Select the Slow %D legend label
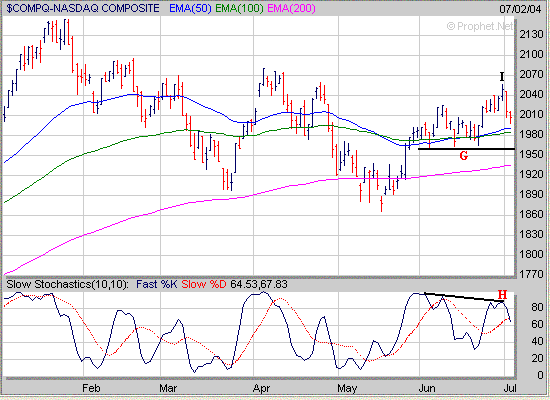The width and height of the screenshot is (550, 400). click(204, 284)
